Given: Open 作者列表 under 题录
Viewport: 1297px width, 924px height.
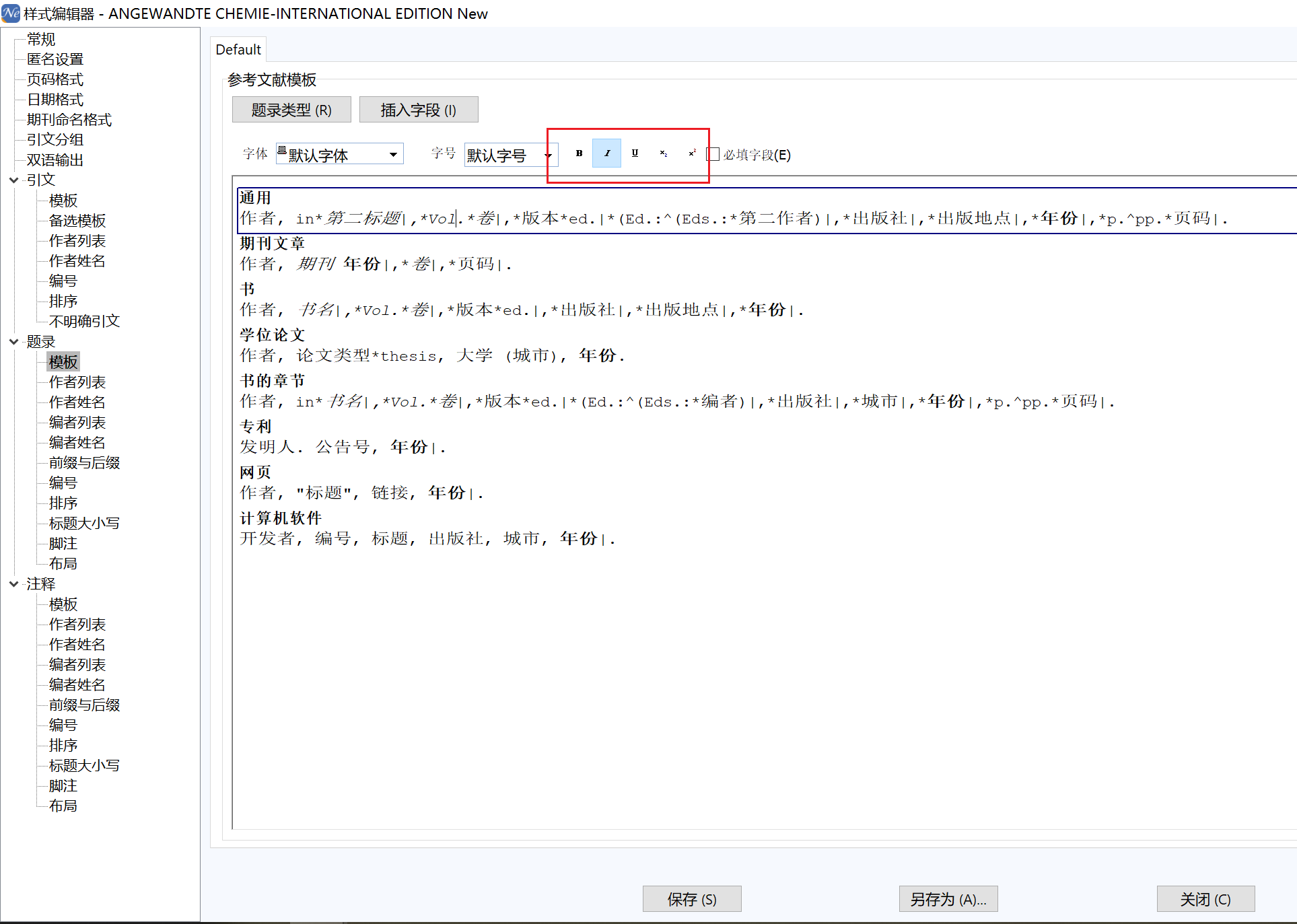Looking at the screenshot, I should pyautogui.click(x=77, y=382).
